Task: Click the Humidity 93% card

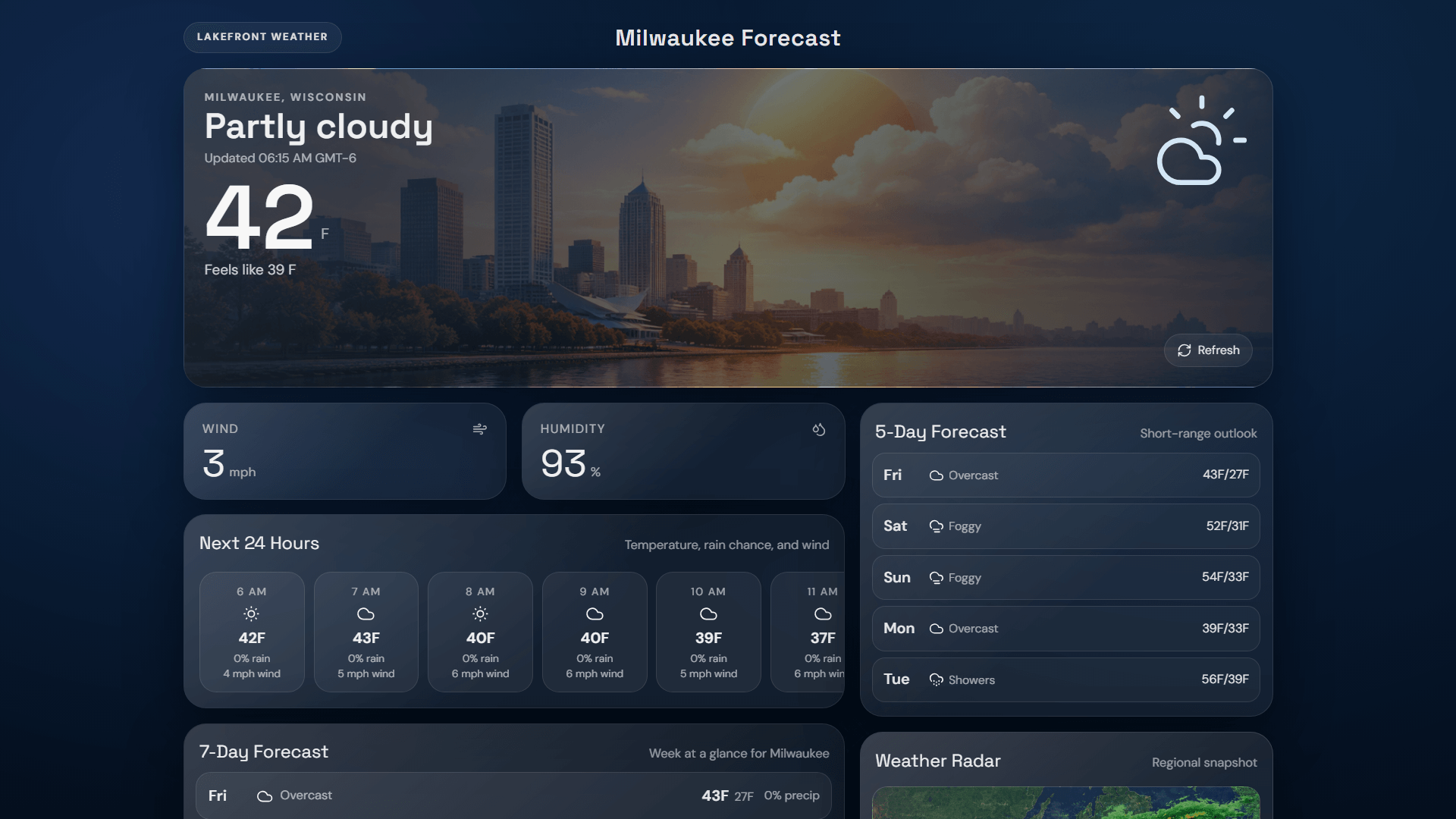Action: tap(682, 451)
